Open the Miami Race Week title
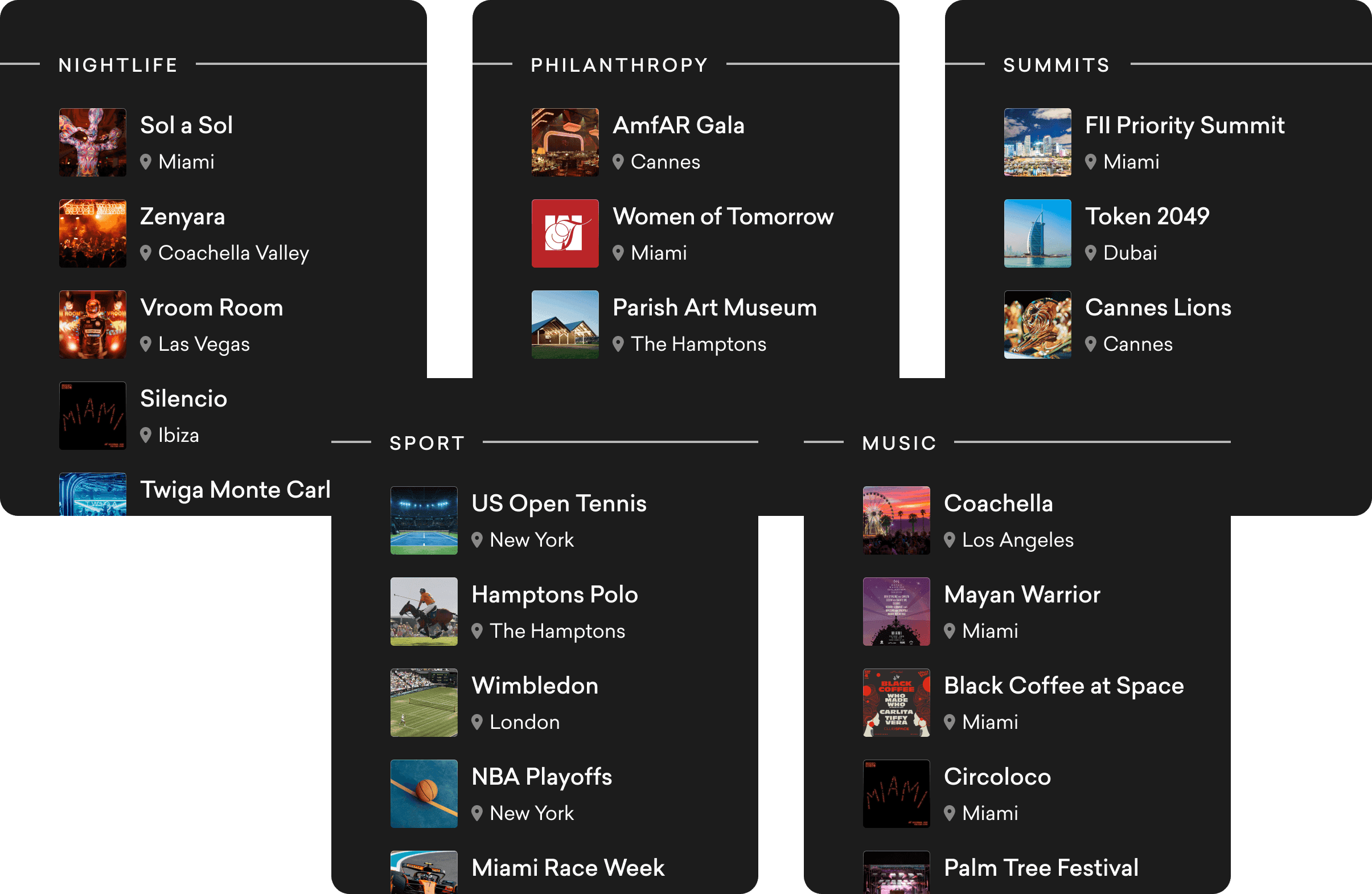1372x894 pixels. (568, 867)
